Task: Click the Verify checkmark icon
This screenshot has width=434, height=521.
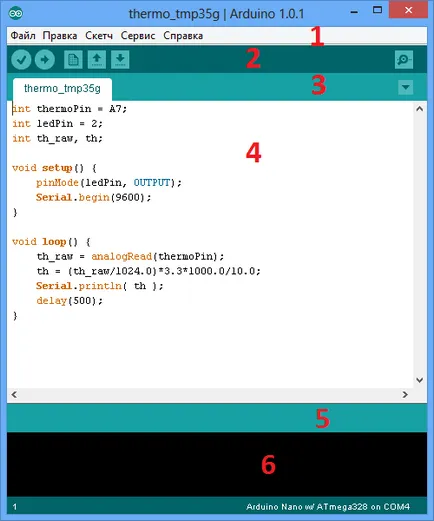Action: 21,60
